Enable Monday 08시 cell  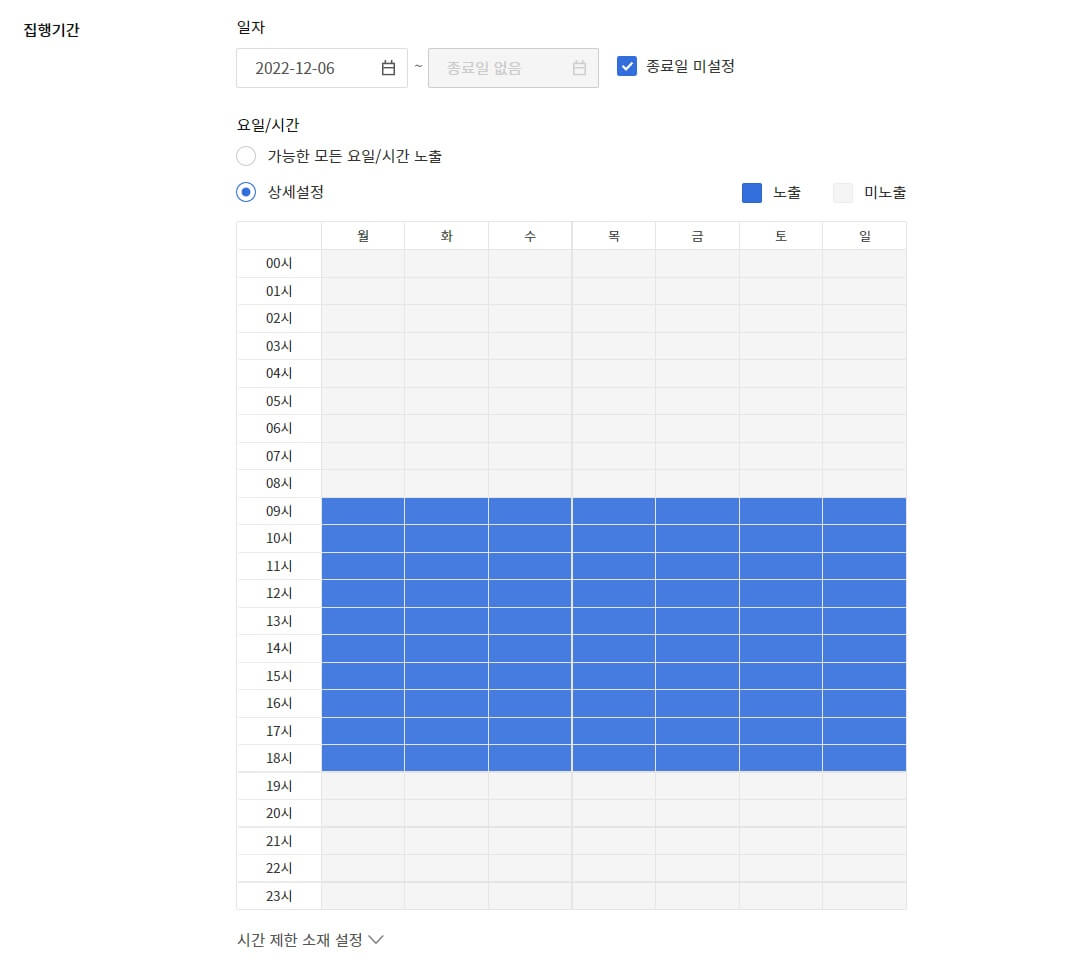click(x=363, y=484)
